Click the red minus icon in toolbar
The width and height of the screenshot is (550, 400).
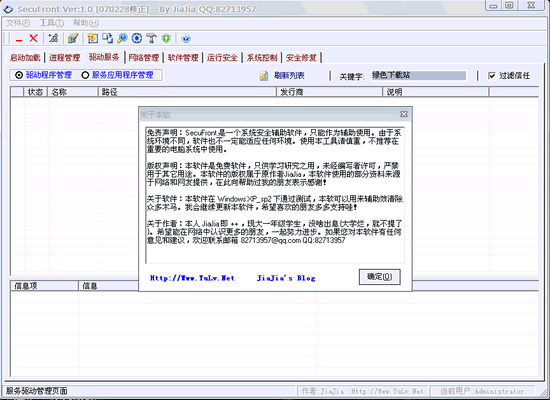pyautogui.click(x=19, y=40)
